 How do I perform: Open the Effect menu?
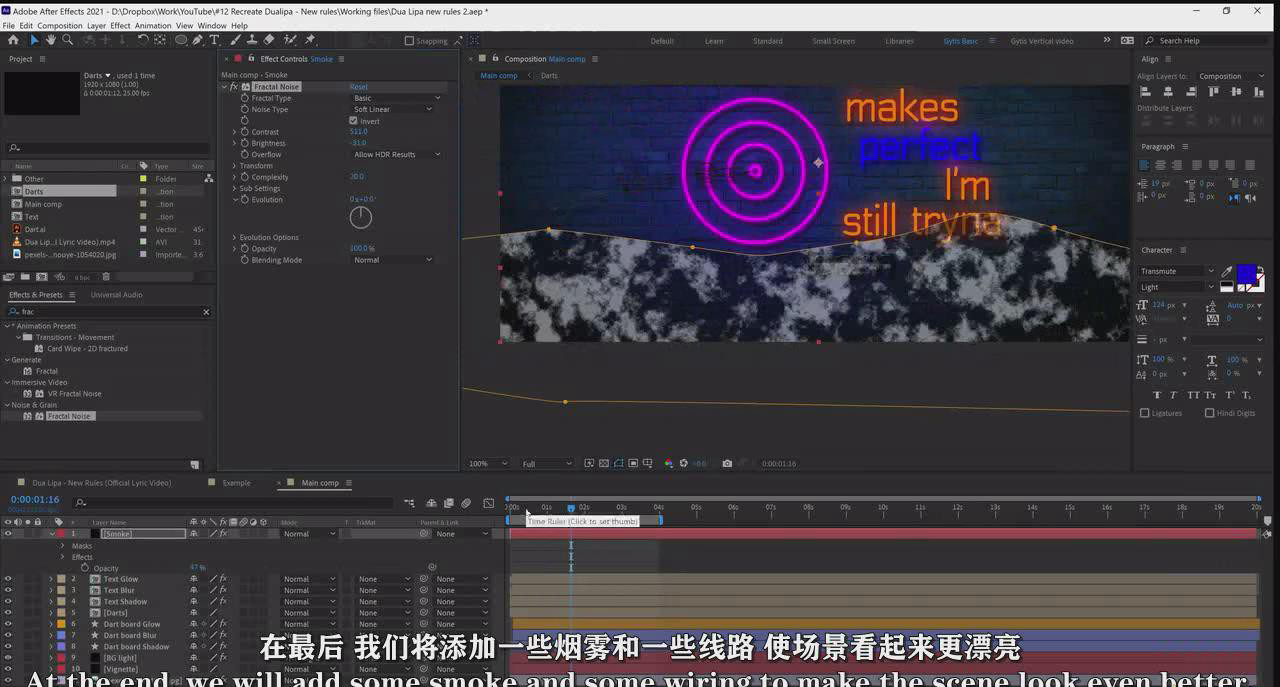pyautogui.click(x=120, y=26)
